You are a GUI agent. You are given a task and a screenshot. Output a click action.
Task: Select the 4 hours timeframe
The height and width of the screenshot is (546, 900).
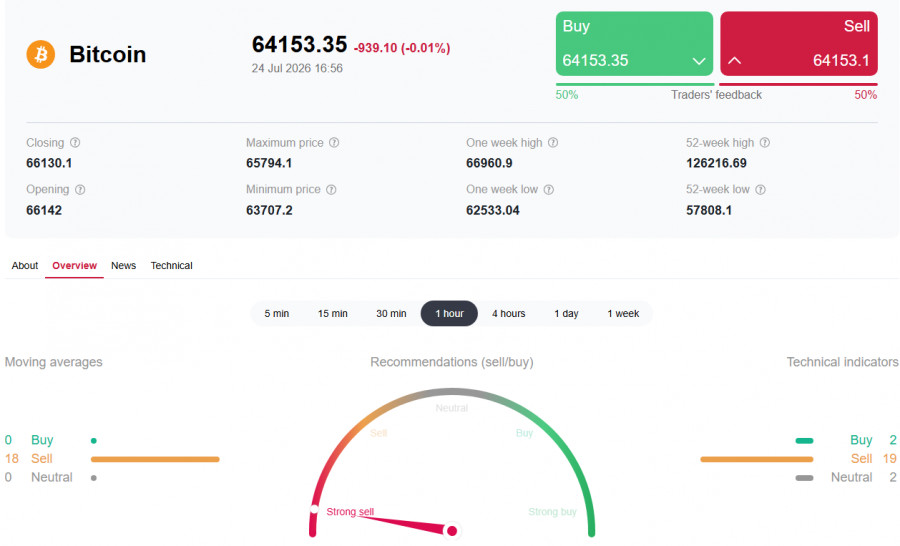509,313
